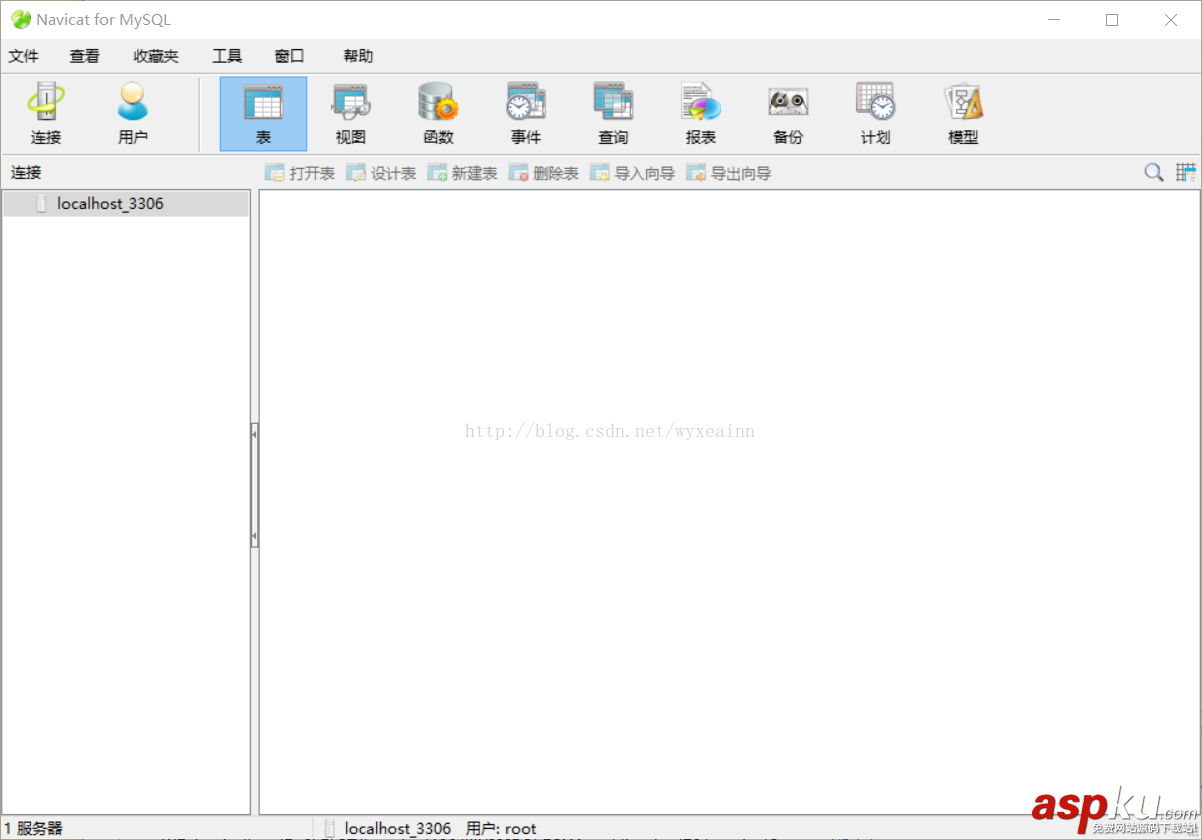
Task: Open the 文件 (File) menu
Action: point(24,56)
